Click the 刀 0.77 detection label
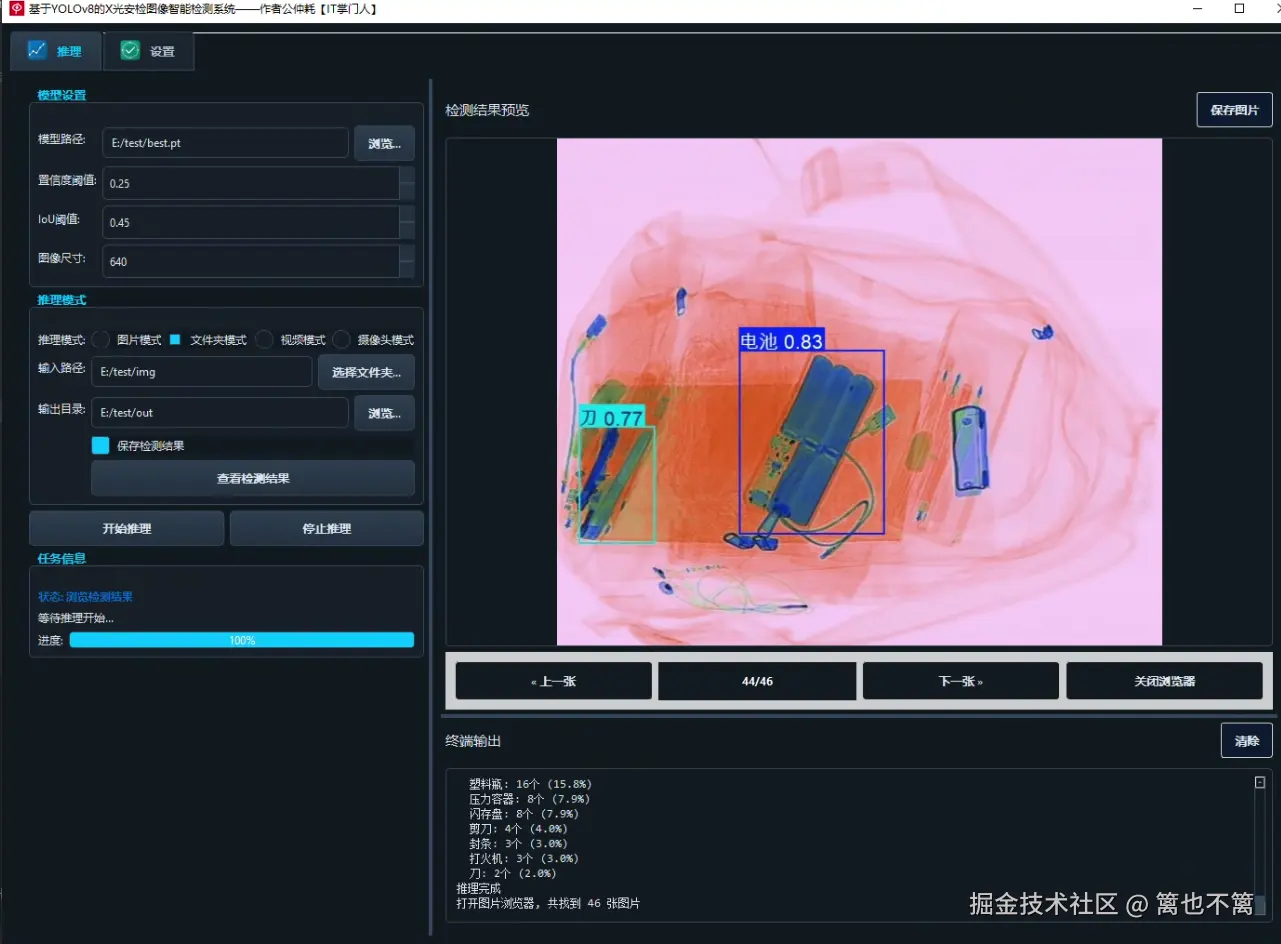1281x944 pixels. (x=611, y=417)
